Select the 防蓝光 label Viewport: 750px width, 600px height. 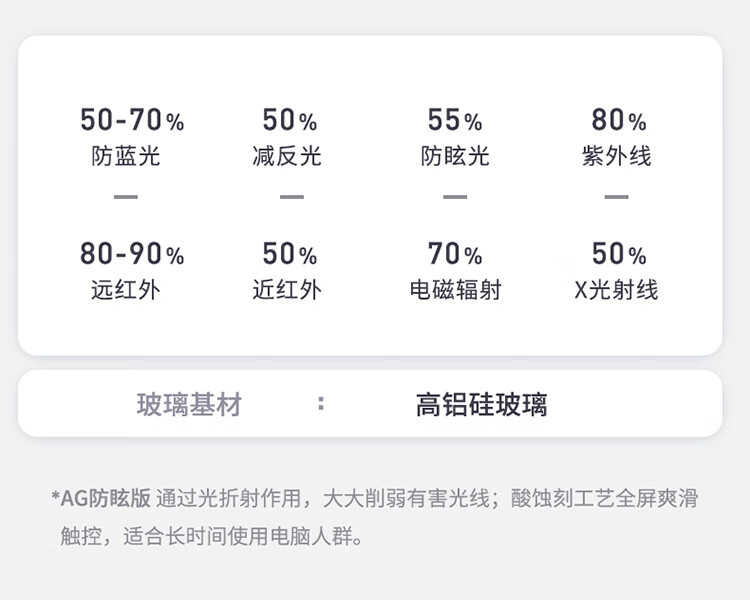tap(125, 157)
